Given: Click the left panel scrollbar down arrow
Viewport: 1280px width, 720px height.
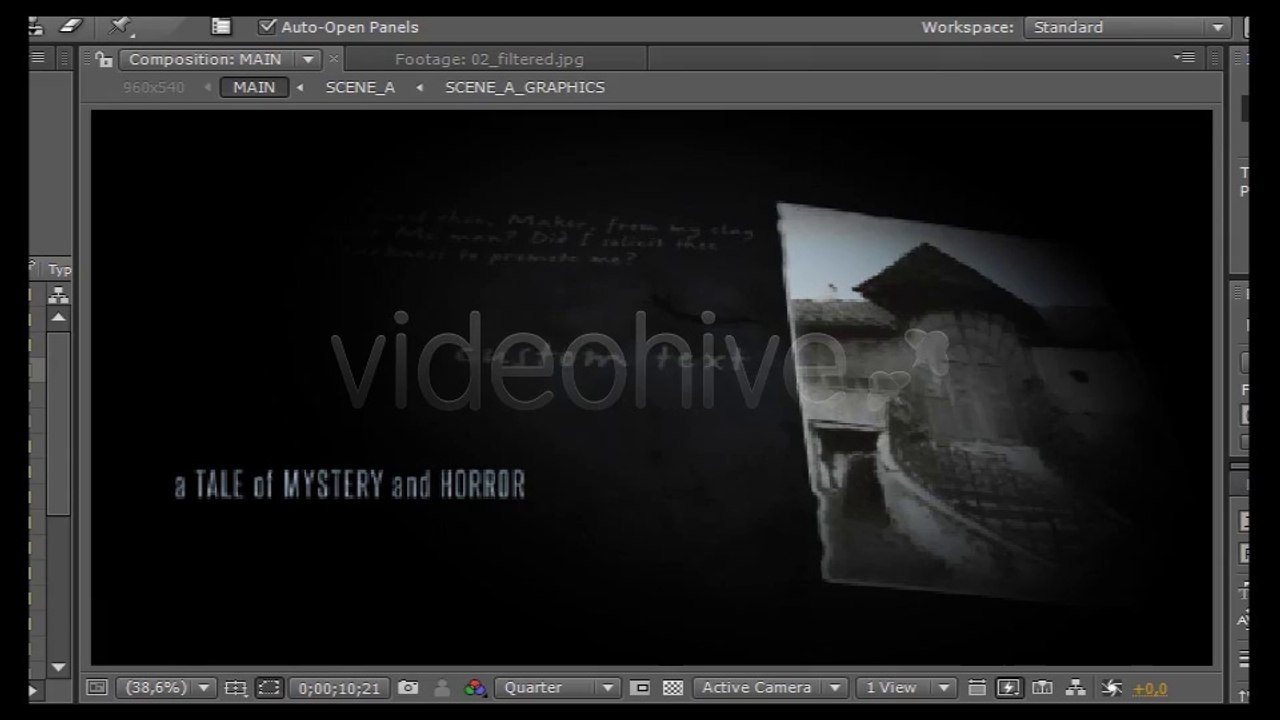Looking at the screenshot, I should 59,666.
